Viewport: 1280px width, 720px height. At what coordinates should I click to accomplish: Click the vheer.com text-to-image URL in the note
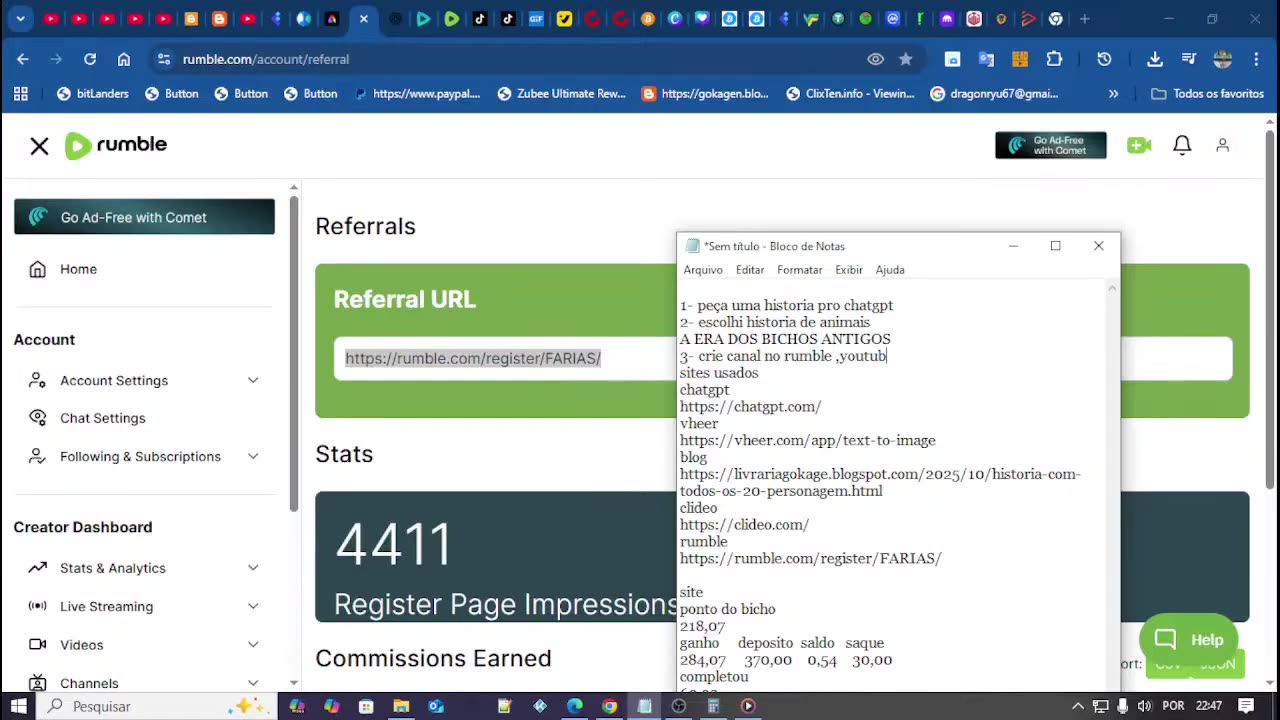click(808, 441)
